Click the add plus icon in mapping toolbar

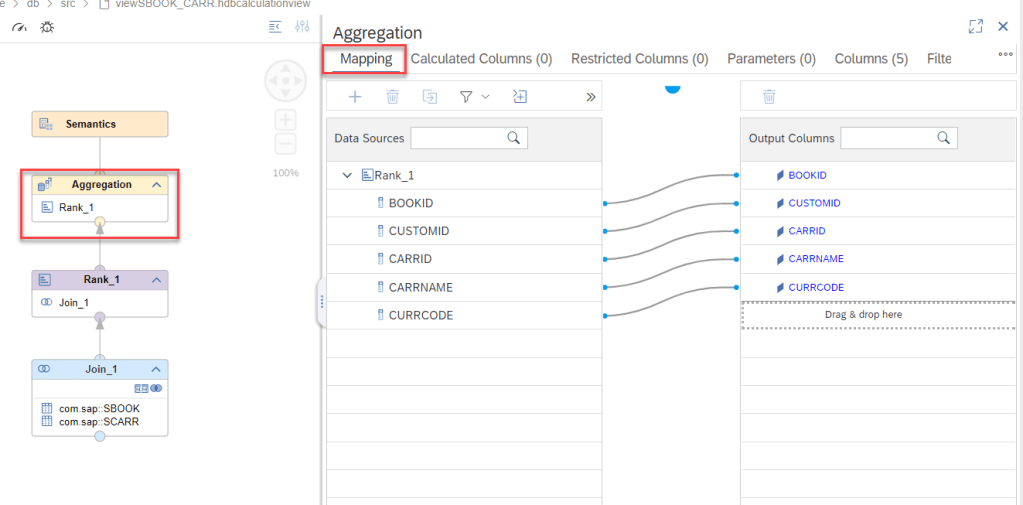pyautogui.click(x=354, y=96)
